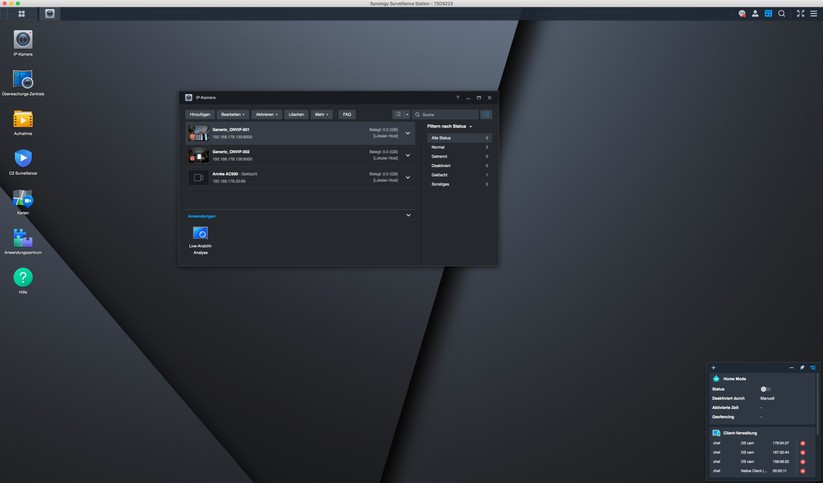The width and height of the screenshot is (823, 483).
Task: Open the Aufnahme recordings icon
Action: [x=22, y=120]
